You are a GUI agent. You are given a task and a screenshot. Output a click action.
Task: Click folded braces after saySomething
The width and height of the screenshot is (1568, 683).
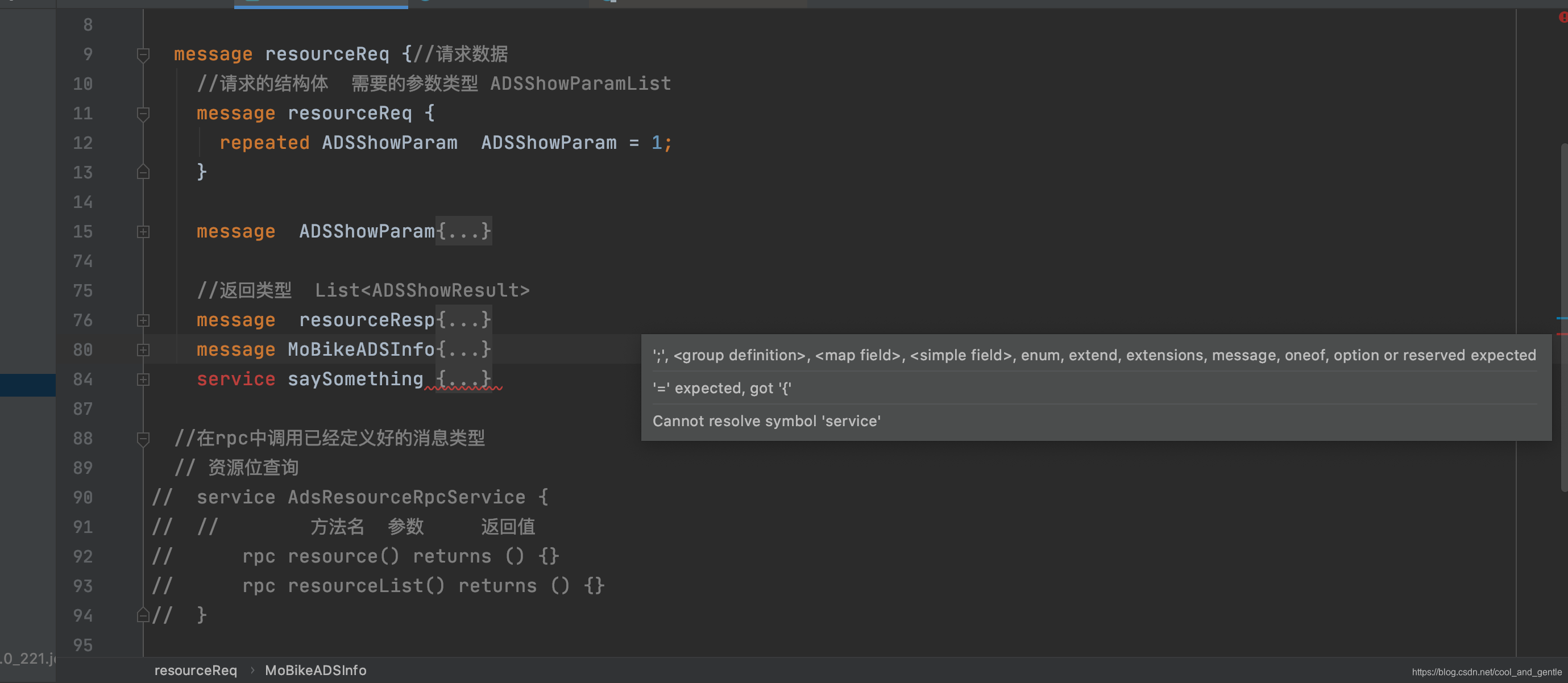click(x=463, y=379)
